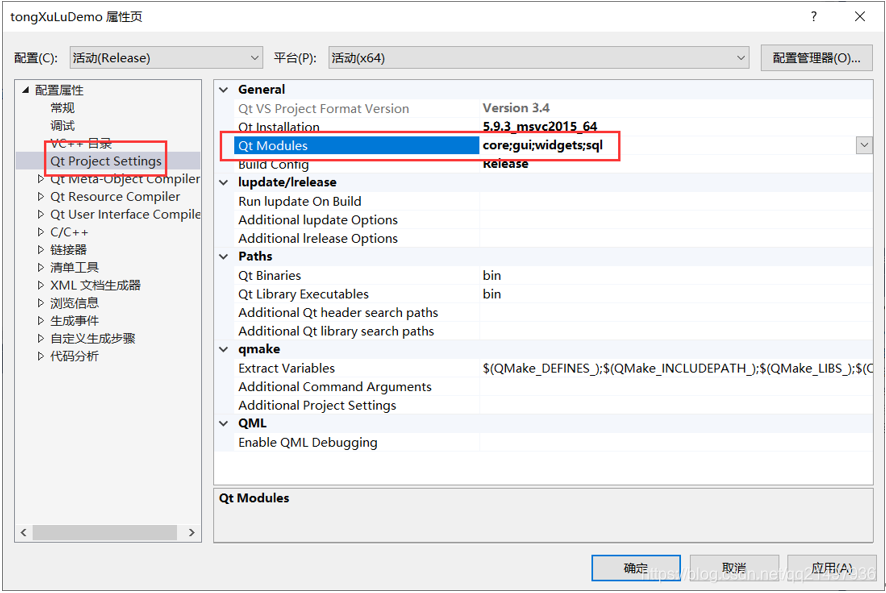The image size is (886, 593).
Task: Expand the Qt Resource Compiler node
Action: [x=41, y=197]
